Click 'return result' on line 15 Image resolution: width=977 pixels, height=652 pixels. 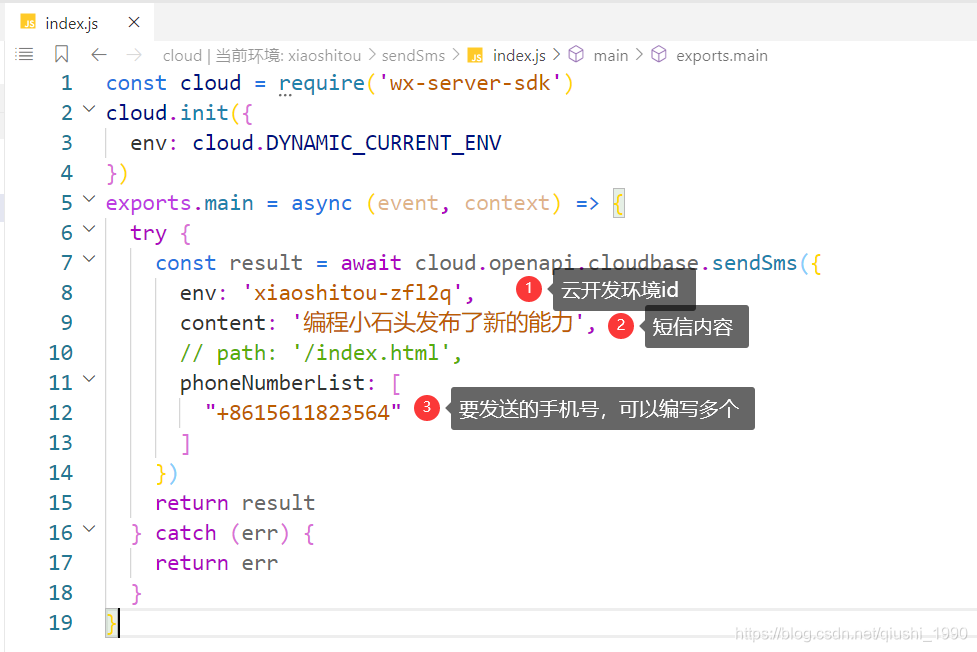(235, 502)
